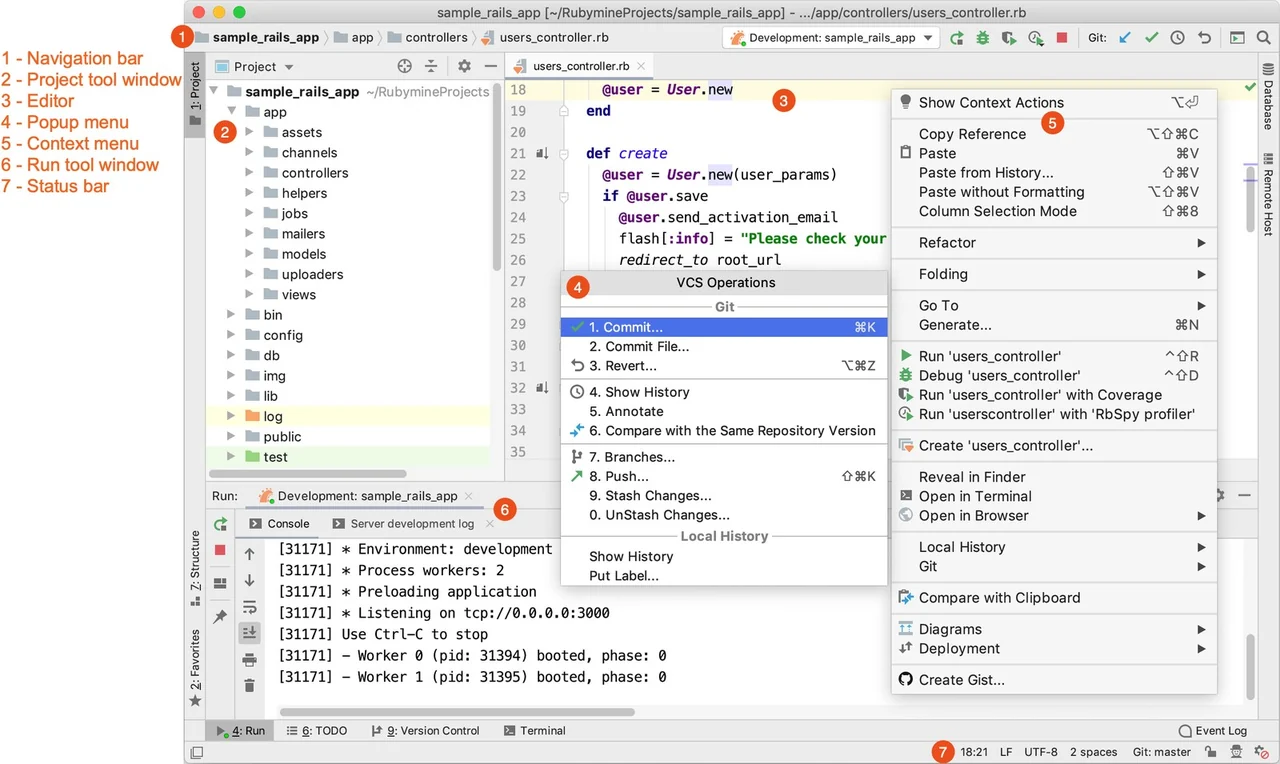
Task: Rerun the app in the Run tool window
Action: coord(220,524)
